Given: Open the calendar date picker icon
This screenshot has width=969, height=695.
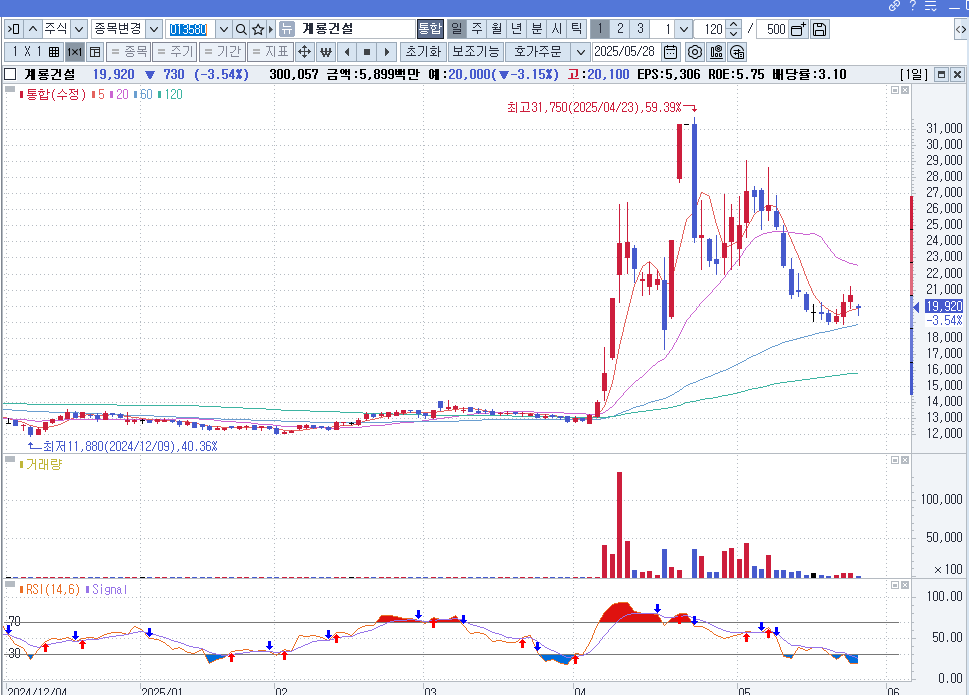Looking at the screenshot, I should click(x=670, y=51).
